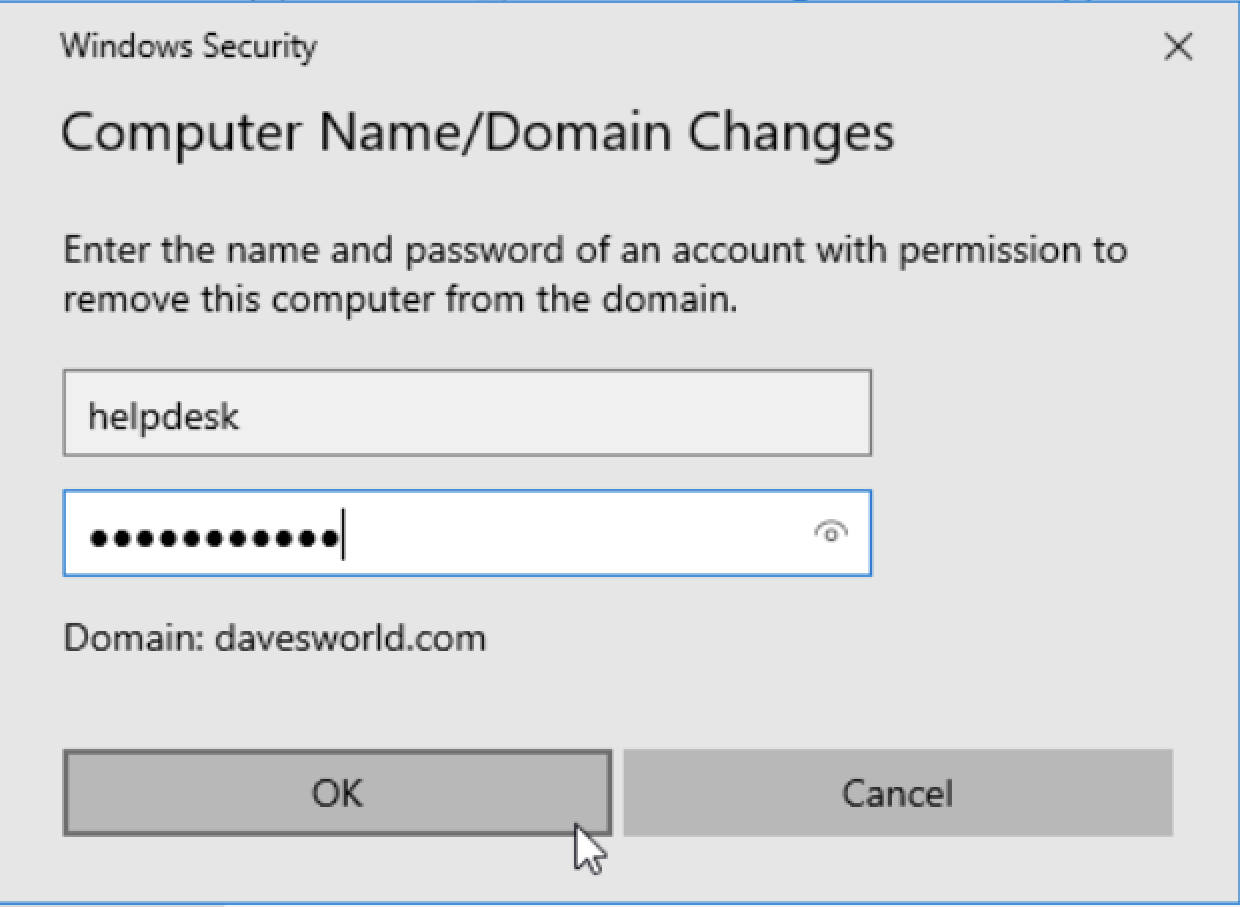The height and width of the screenshot is (907, 1240).
Task: Reveal the password with the eye icon
Action: point(830,533)
